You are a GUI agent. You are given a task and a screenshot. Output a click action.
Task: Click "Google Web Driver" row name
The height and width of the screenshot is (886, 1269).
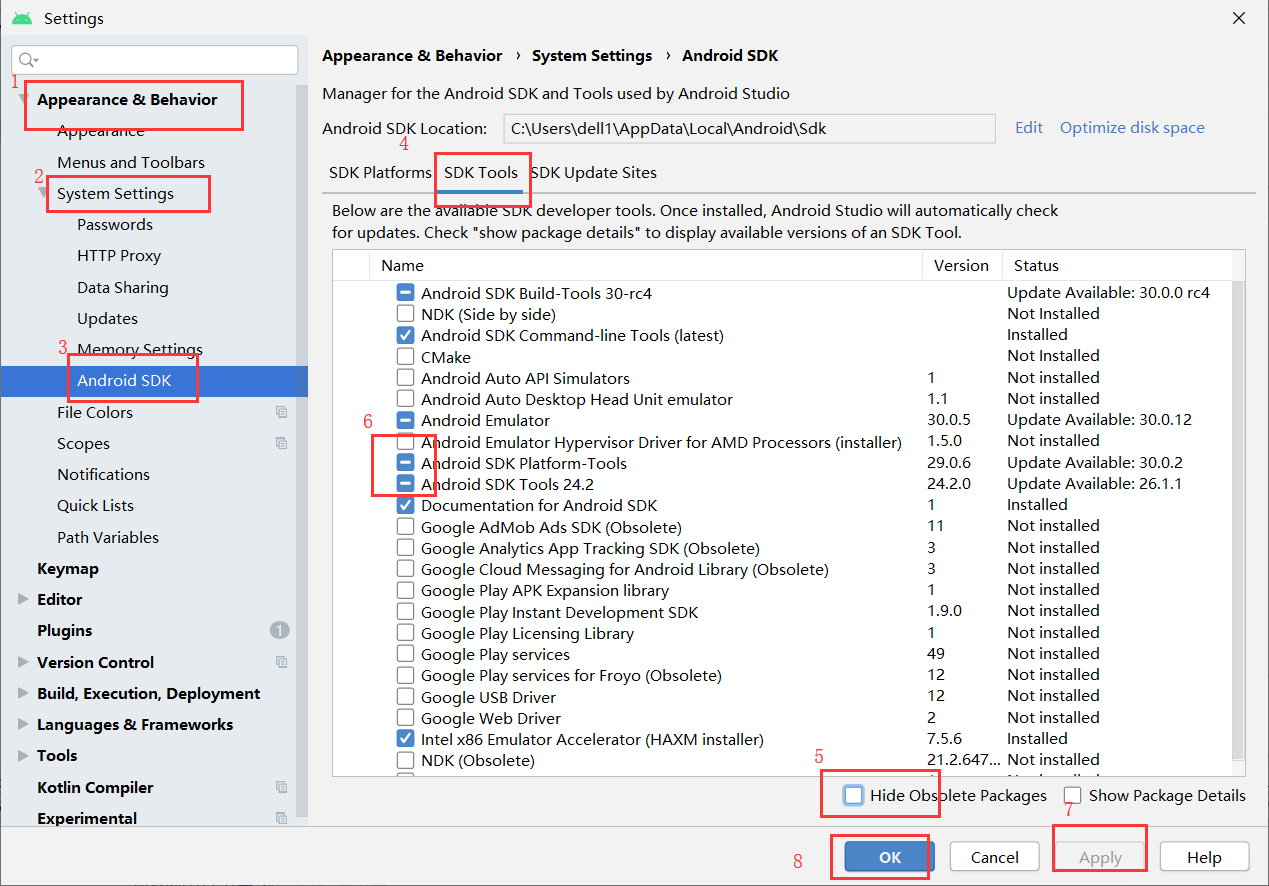tap(491, 718)
